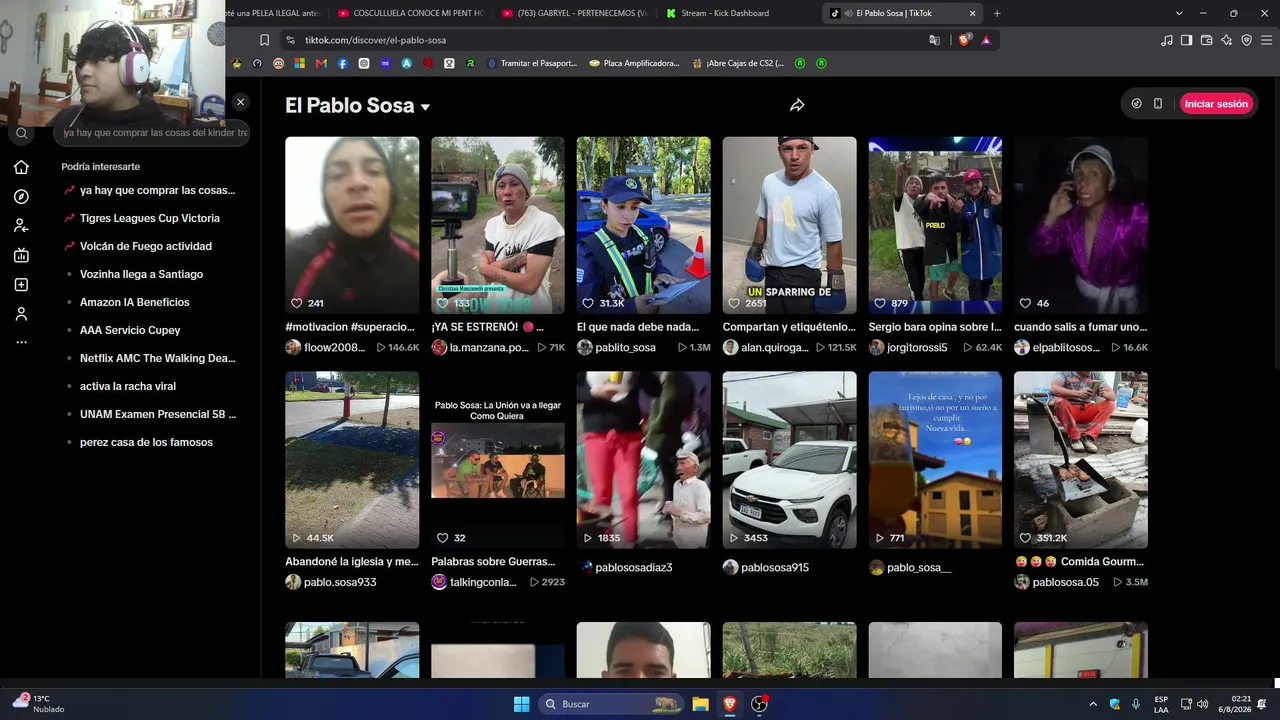Open the Profile icon in sidebar
The image size is (1280, 720).
click(x=21, y=314)
